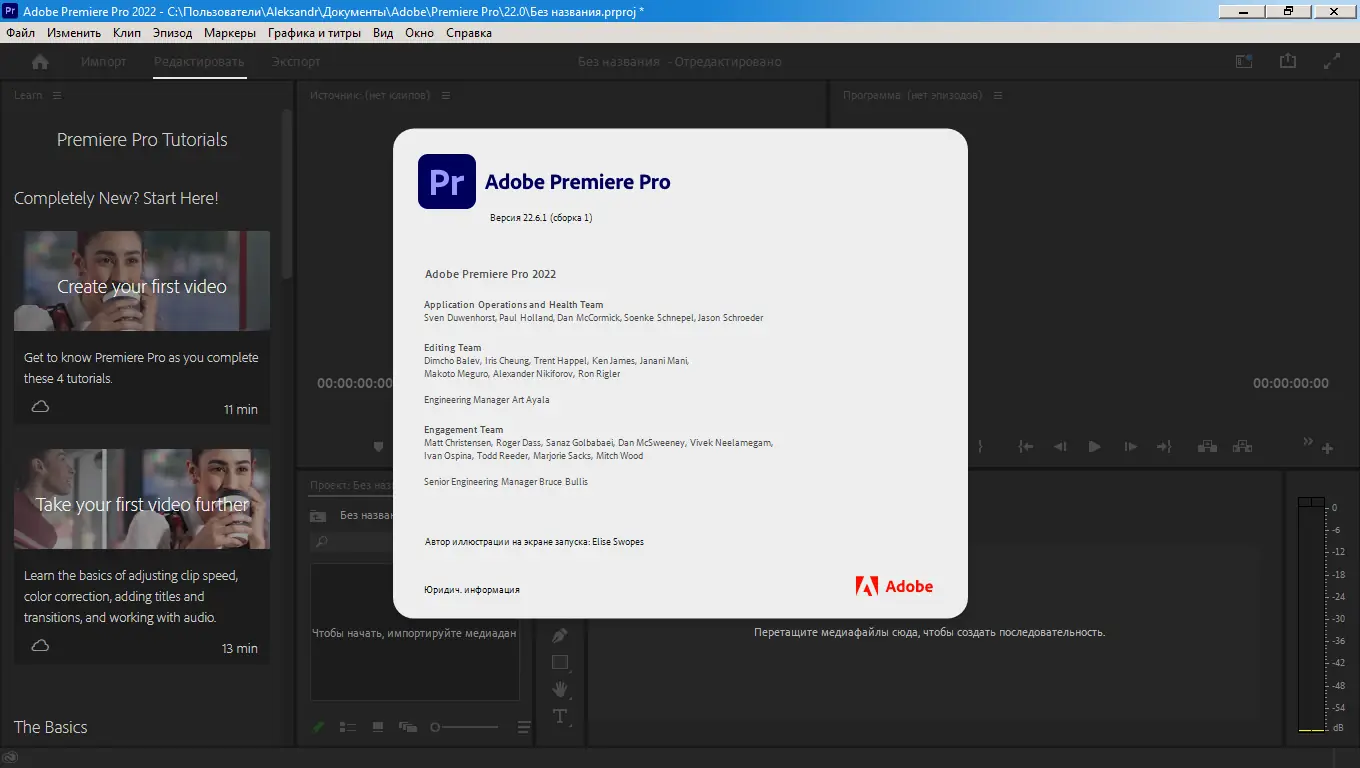Switch Project panel to icon view
This screenshot has height=768, width=1360.
pyautogui.click(x=378, y=727)
